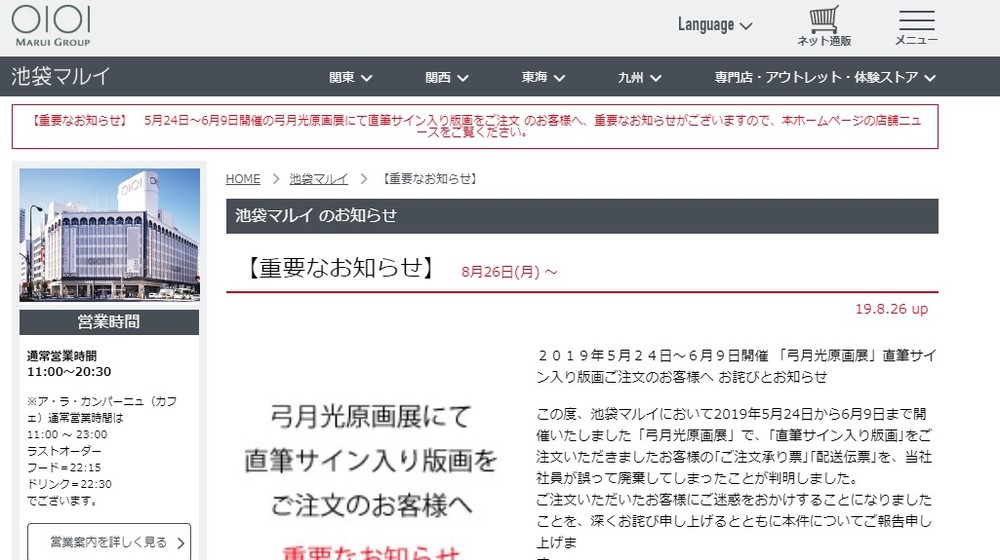Click ドリンク=22:30 text in sidebar
This screenshot has height=560, width=1000.
(69, 484)
